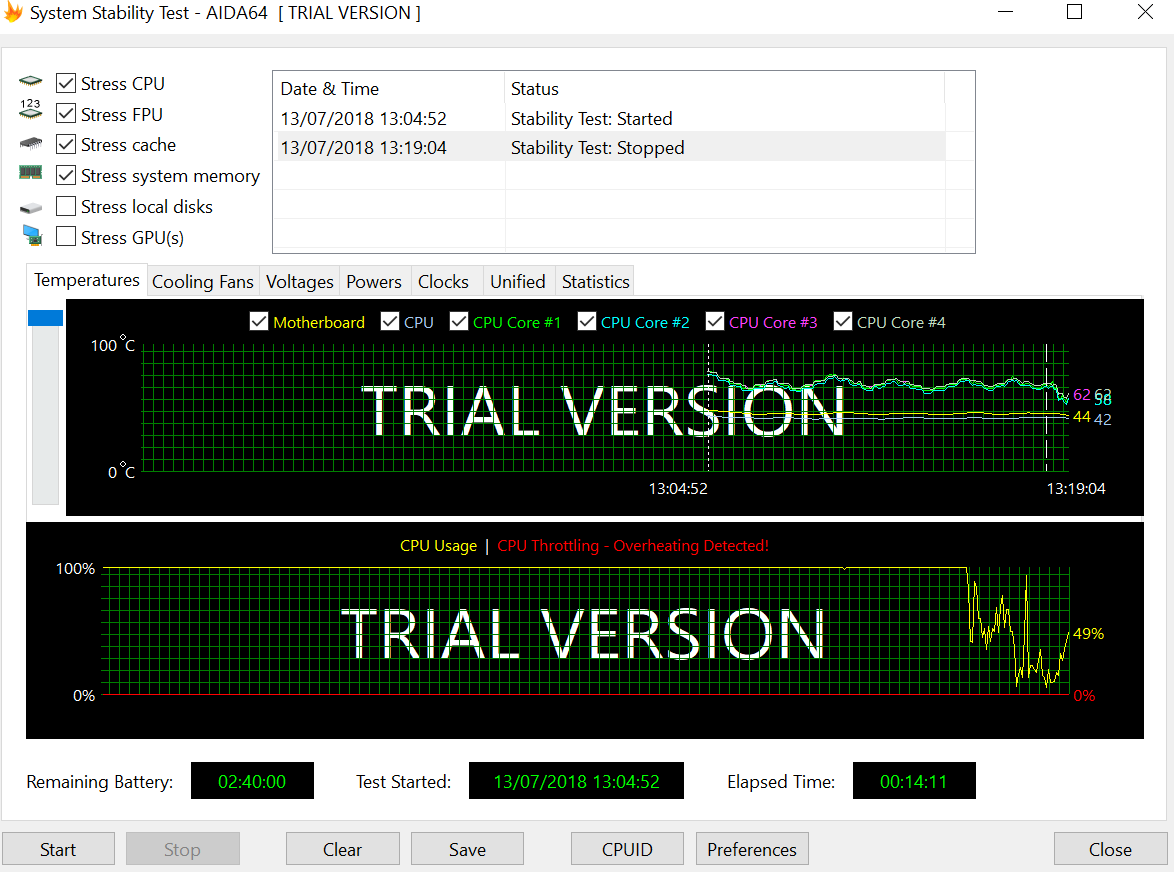Hide Motherboard temperature graph line
Screen dimensions: 1174x872
(x=259, y=322)
